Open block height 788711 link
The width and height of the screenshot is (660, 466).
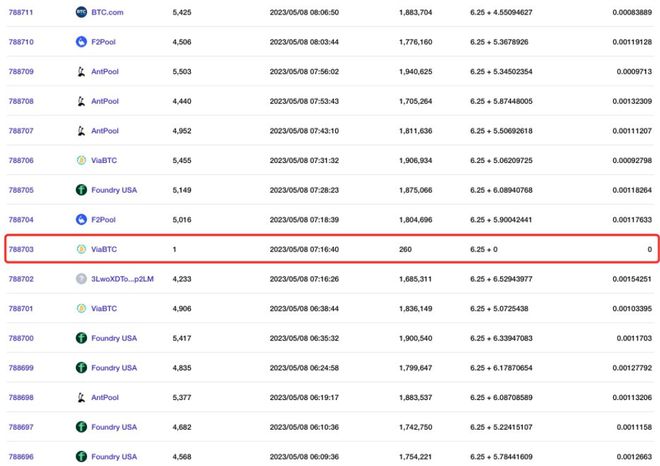pyautogui.click(x=21, y=12)
